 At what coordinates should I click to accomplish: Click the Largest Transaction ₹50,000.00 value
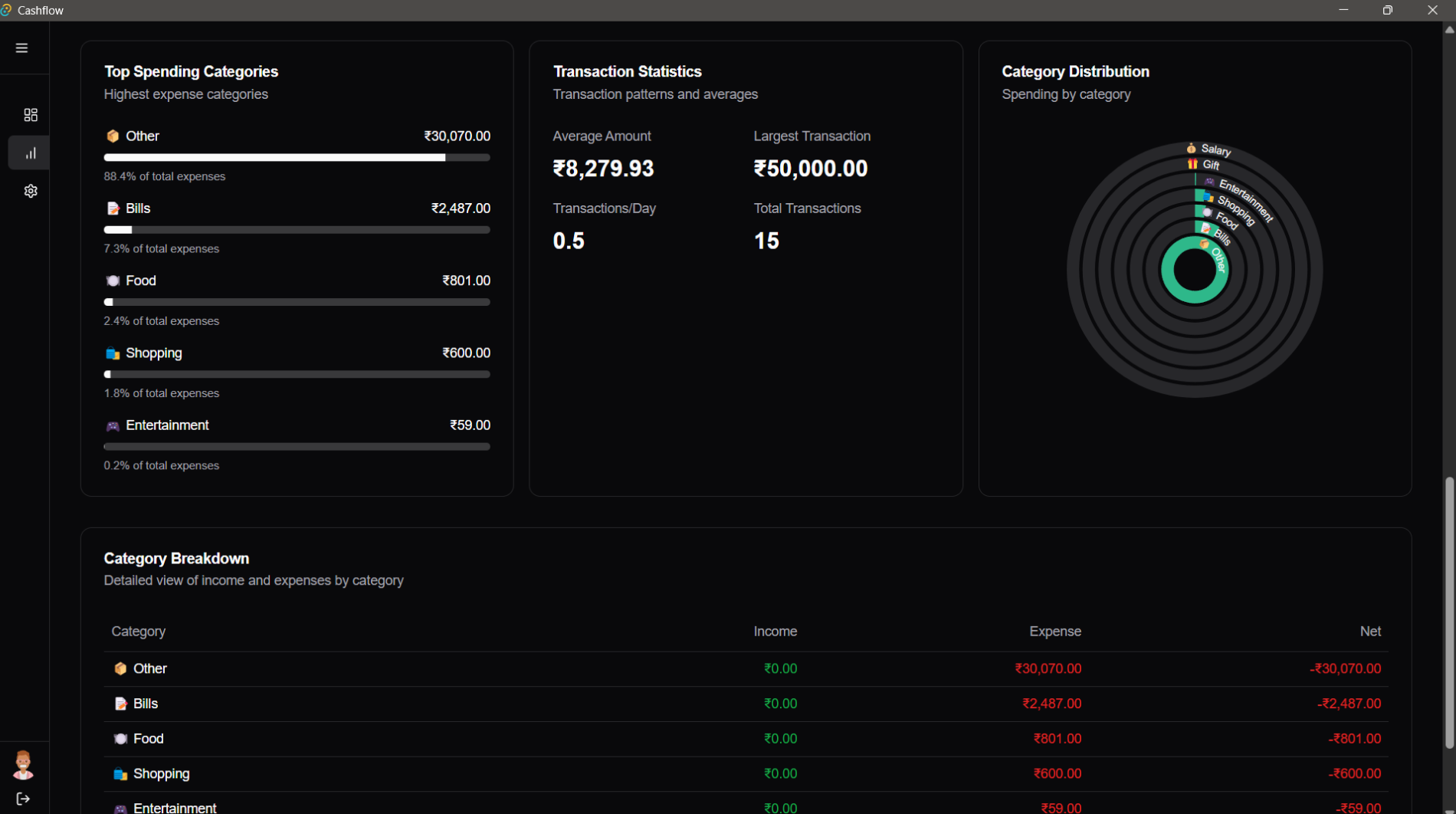pyautogui.click(x=810, y=169)
